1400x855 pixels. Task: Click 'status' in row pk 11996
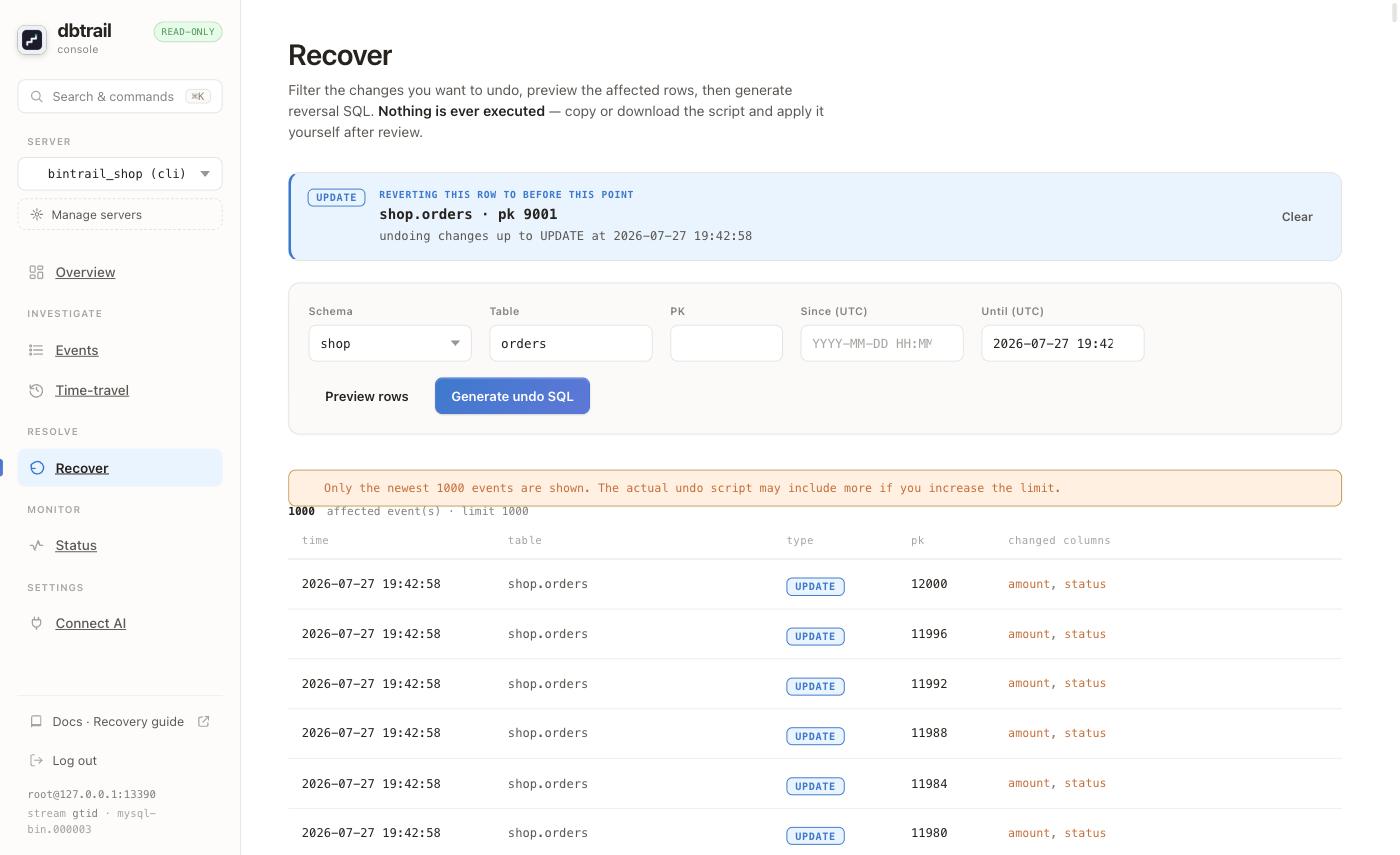click(1085, 634)
